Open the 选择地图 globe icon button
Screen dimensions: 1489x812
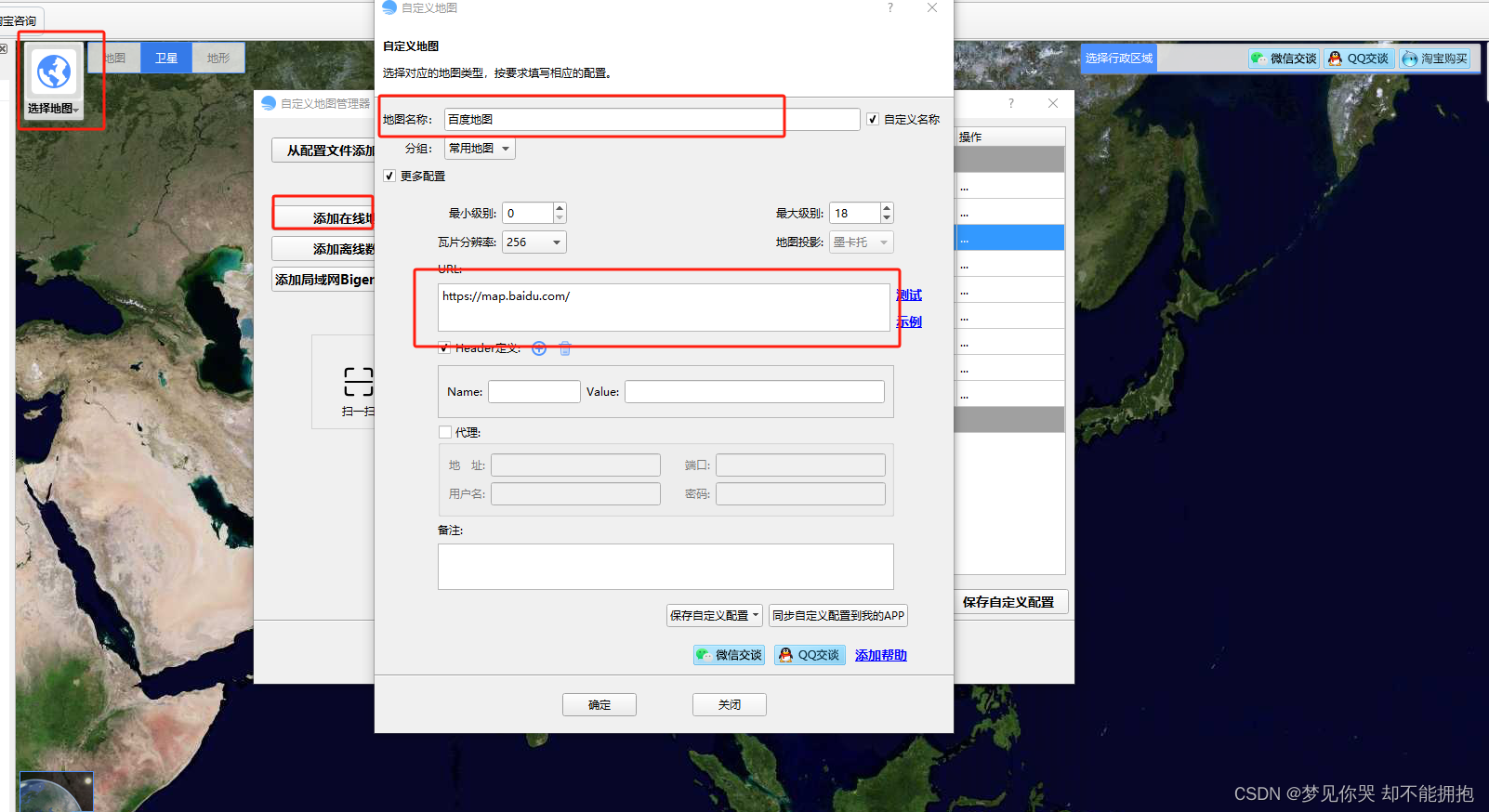pos(53,83)
